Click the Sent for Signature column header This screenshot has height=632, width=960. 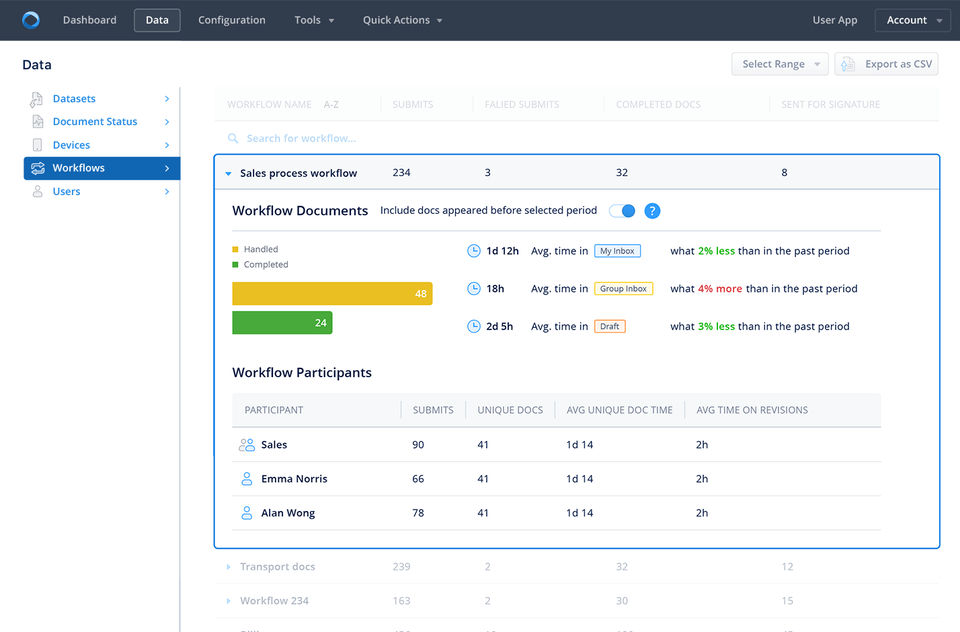[x=830, y=105]
